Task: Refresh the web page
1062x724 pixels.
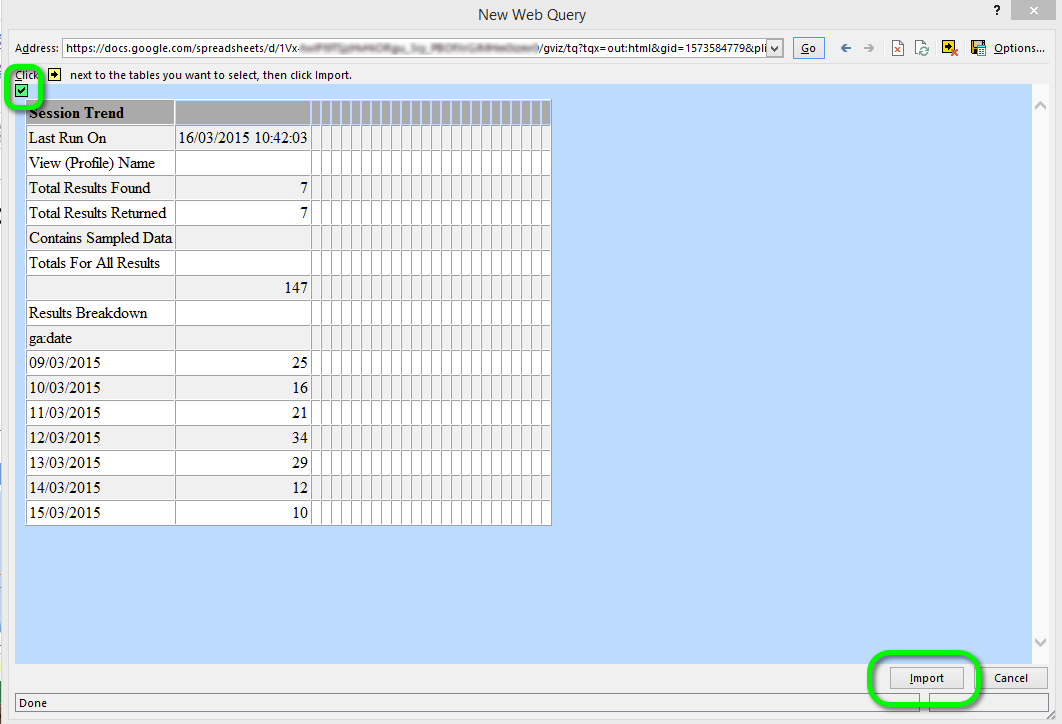Action: (923, 48)
